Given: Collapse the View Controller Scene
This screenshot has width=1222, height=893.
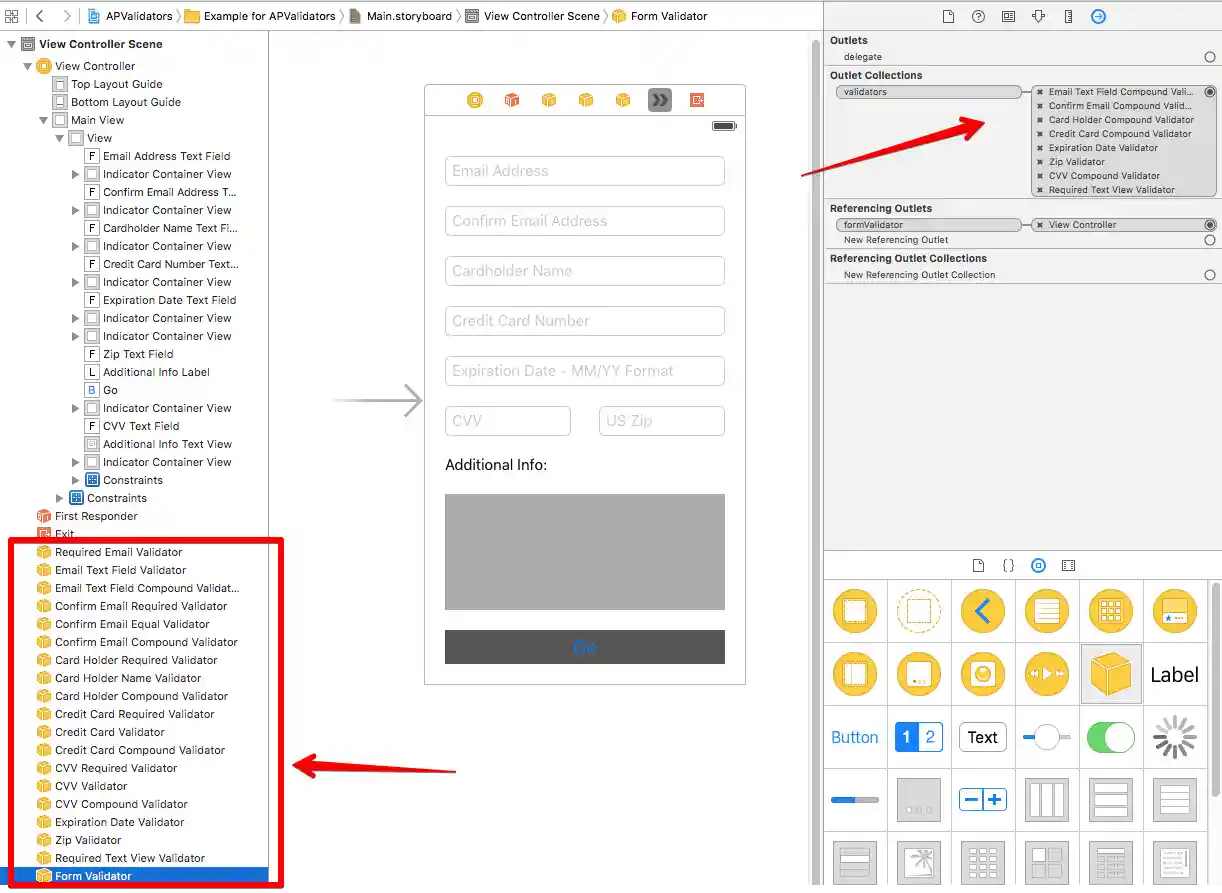Looking at the screenshot, I should [x=11, y=44].
